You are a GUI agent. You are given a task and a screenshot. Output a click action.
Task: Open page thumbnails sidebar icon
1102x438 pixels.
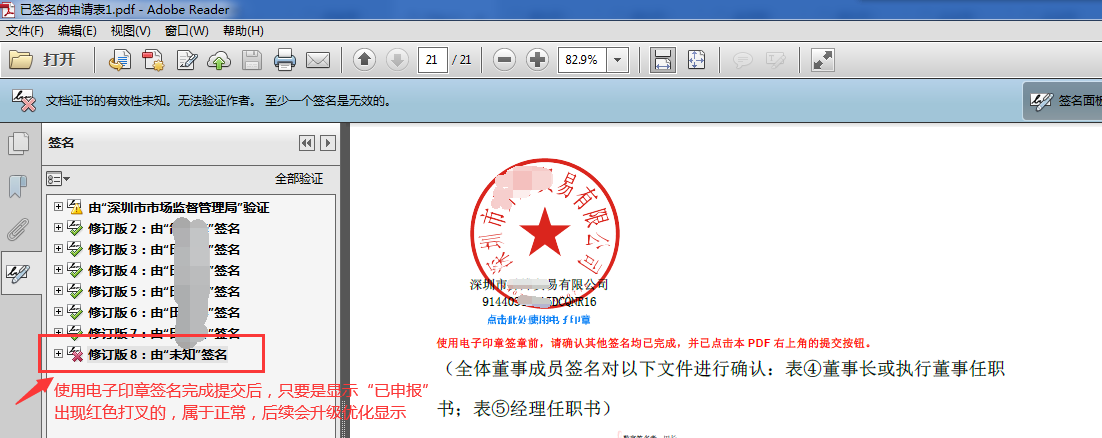click(17, 143)
